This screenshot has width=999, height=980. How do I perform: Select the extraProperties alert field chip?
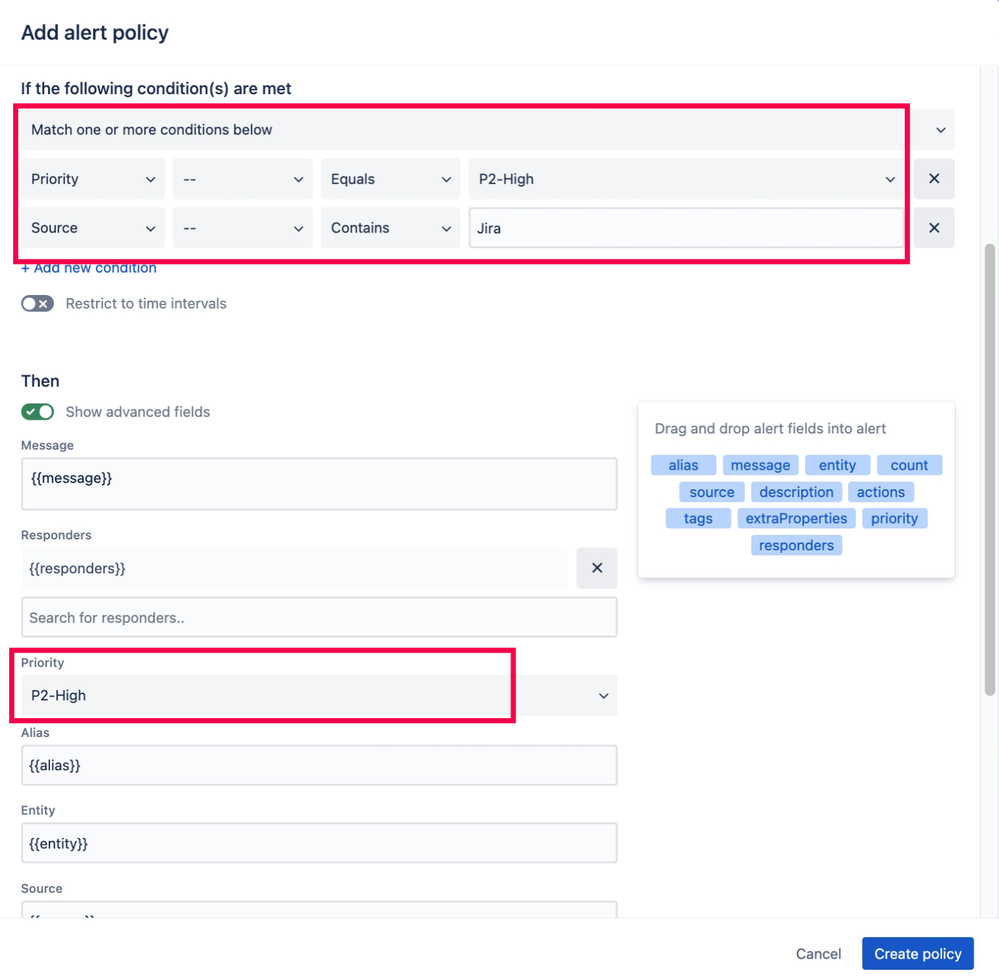click(x=795, y=518)
